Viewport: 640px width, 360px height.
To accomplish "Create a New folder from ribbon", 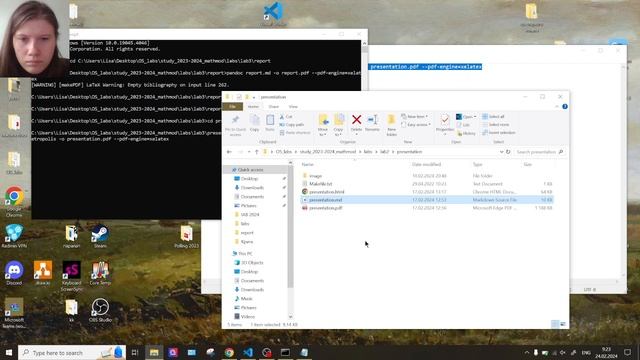I will (x=391, y=125).
